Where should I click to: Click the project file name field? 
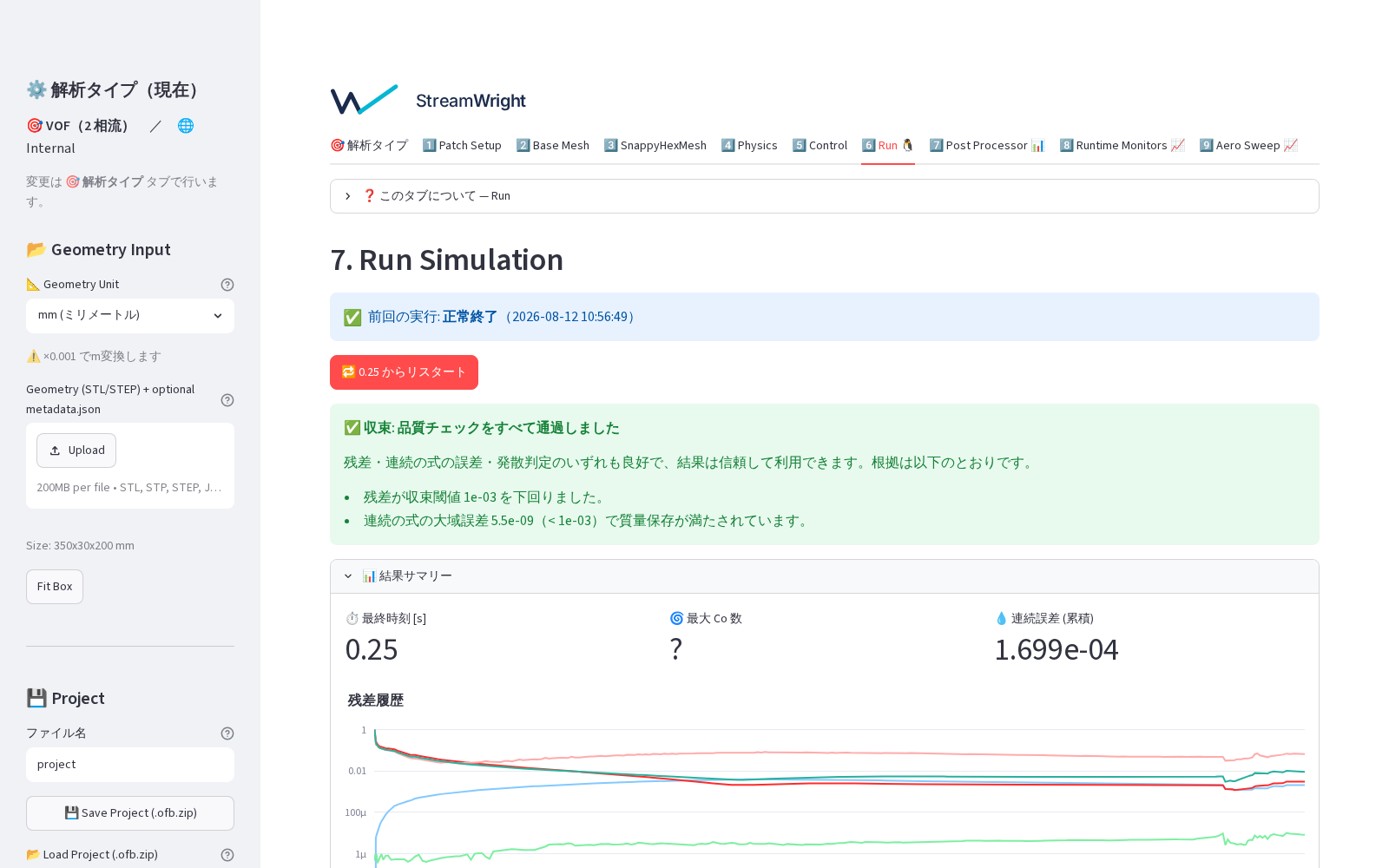point(130,765)
